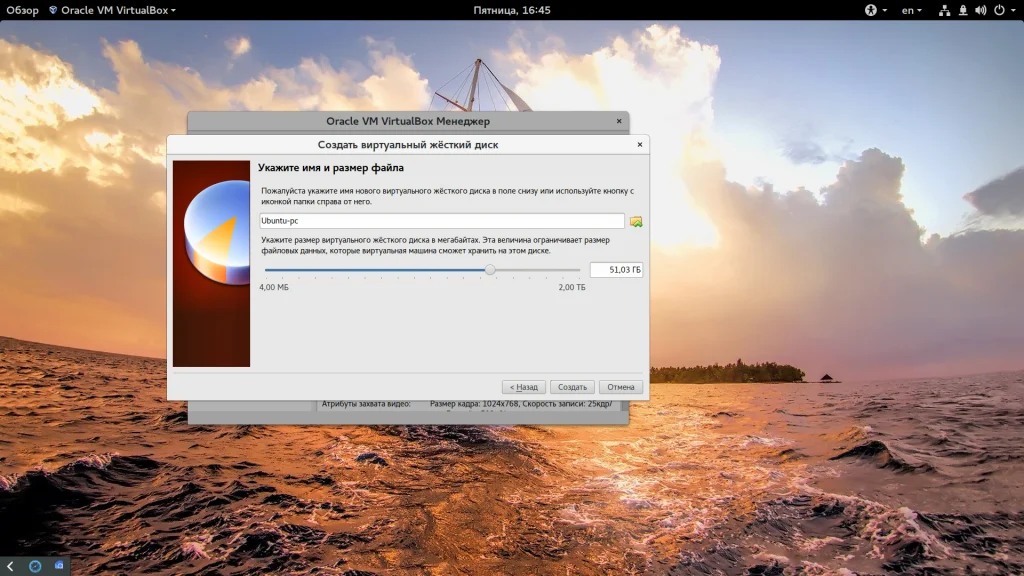This screenshot has height=576, width=1024.
Task: Click the network lock icon in top bar
Action: (962, 10)
